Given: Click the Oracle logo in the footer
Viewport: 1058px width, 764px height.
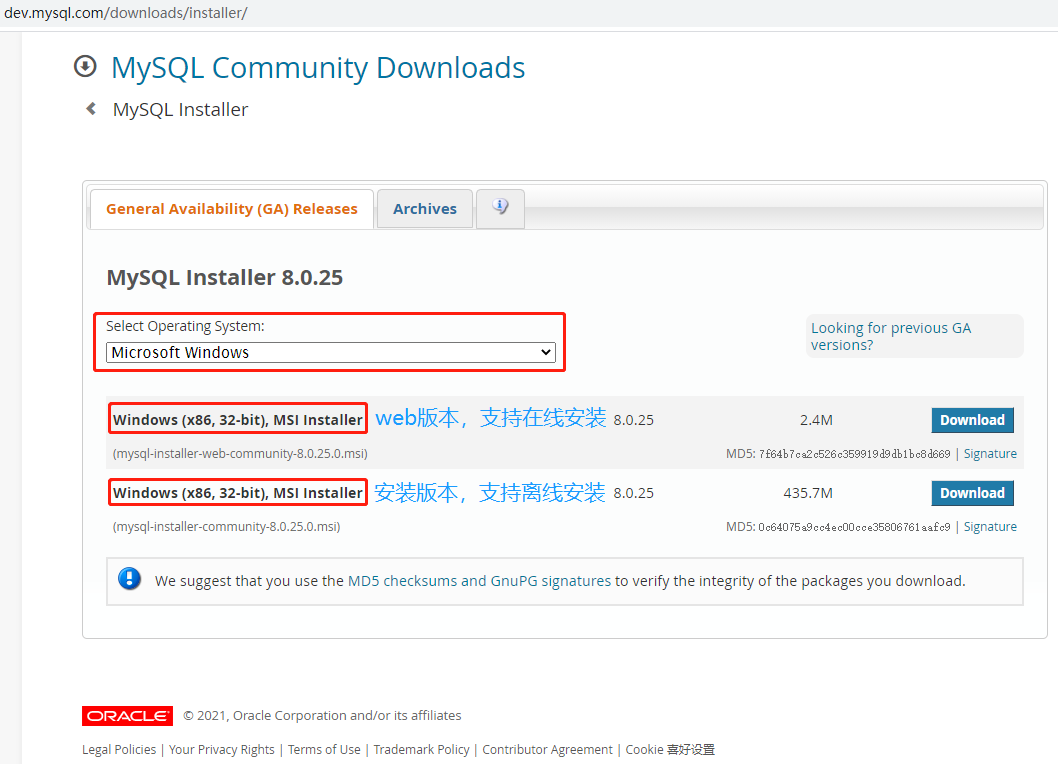Looking at the screenshot, I should coord(127,715).
